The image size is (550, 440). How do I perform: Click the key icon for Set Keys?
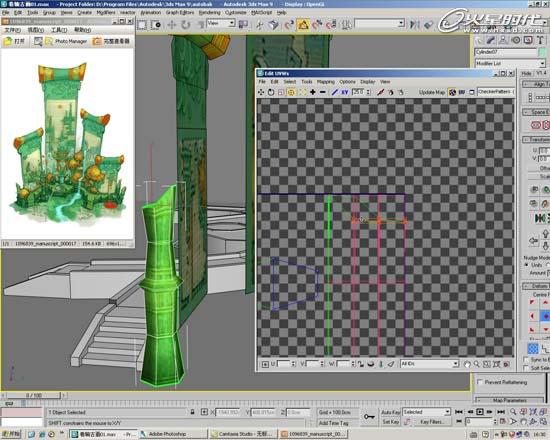(x=369, y=416)
